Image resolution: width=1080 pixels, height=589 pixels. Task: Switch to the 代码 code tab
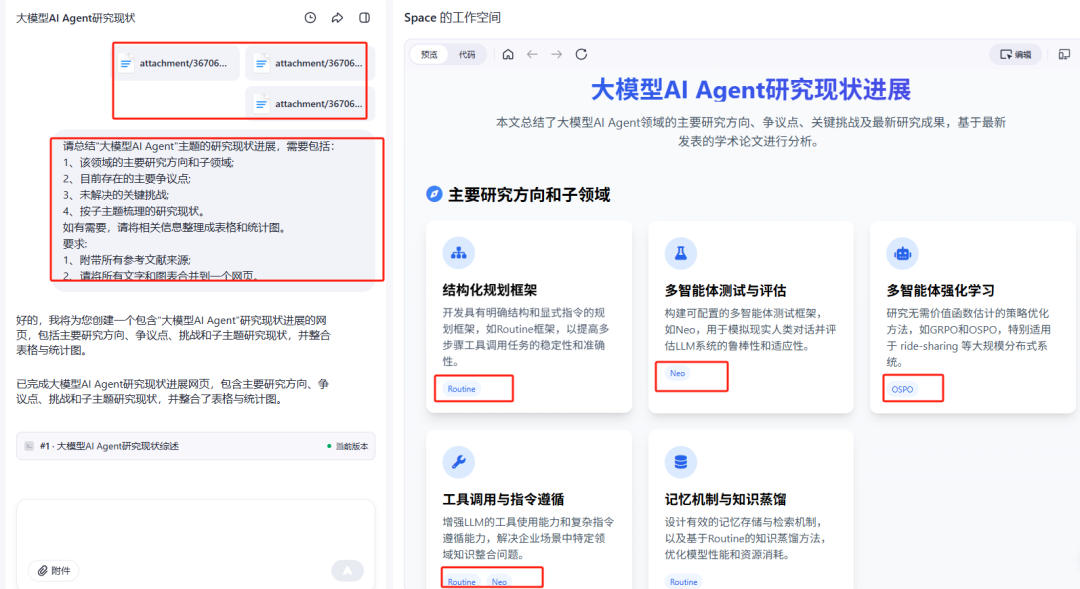467,54
